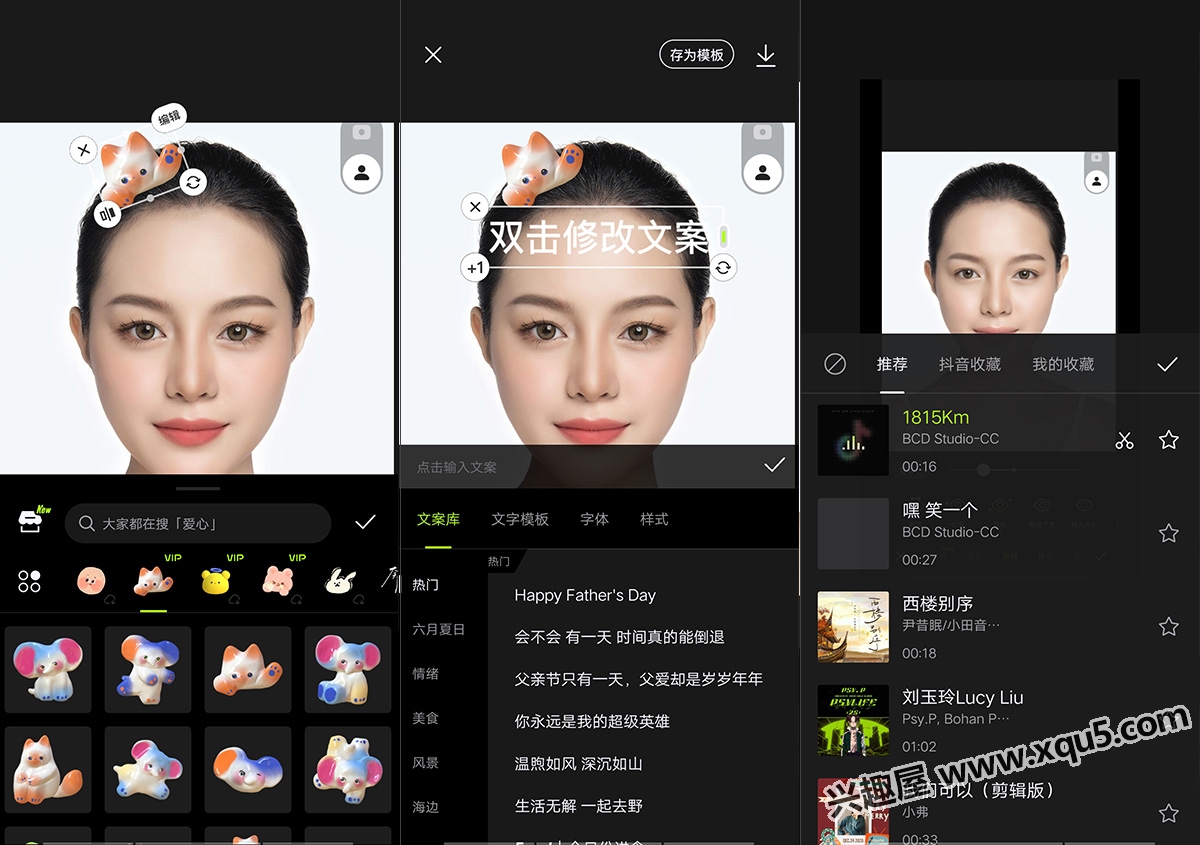Duplicate the text using the +1 handle
Screen dimensions: 1200x845
point(475,268)
